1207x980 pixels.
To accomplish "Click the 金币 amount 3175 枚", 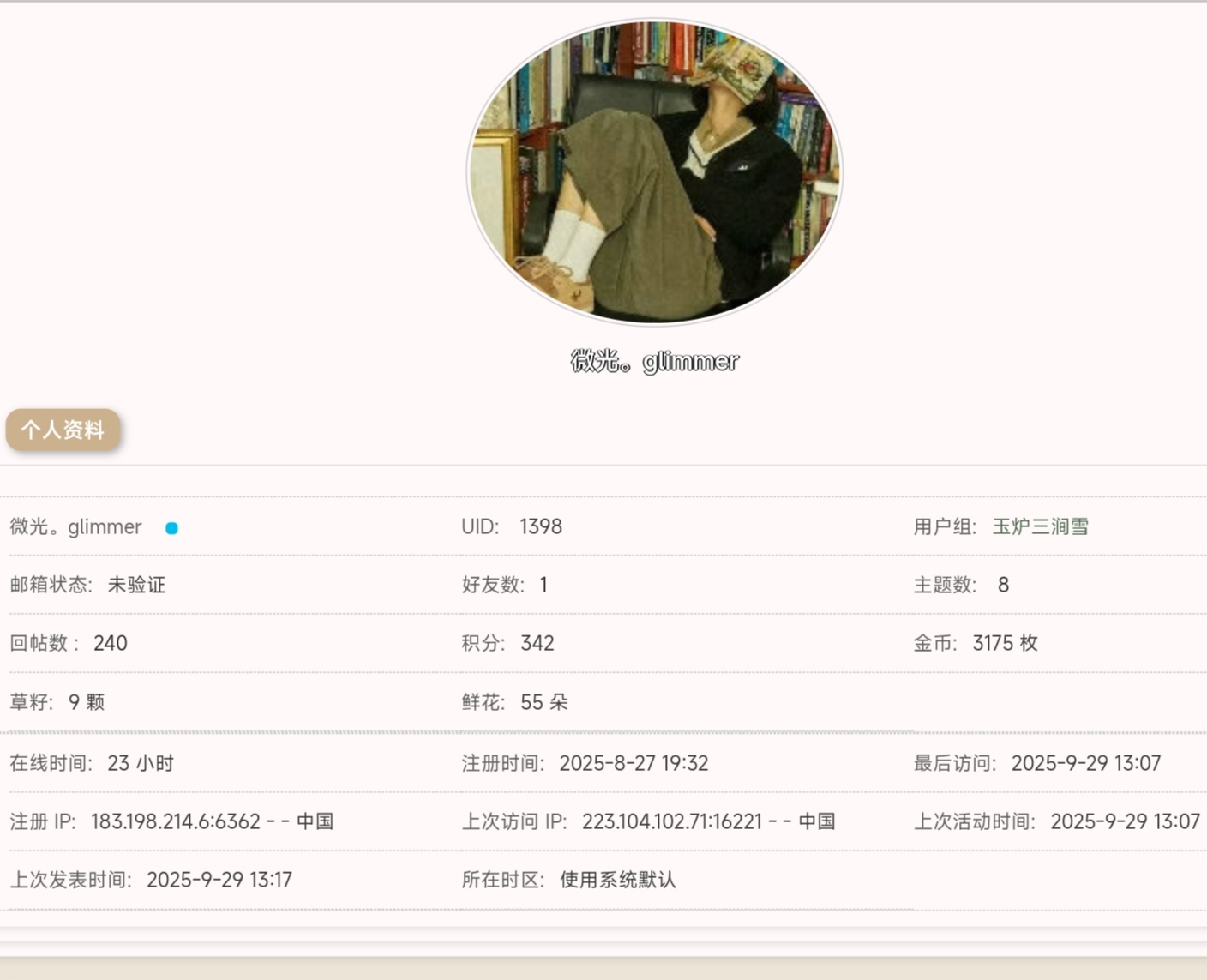I will 1005,643.
